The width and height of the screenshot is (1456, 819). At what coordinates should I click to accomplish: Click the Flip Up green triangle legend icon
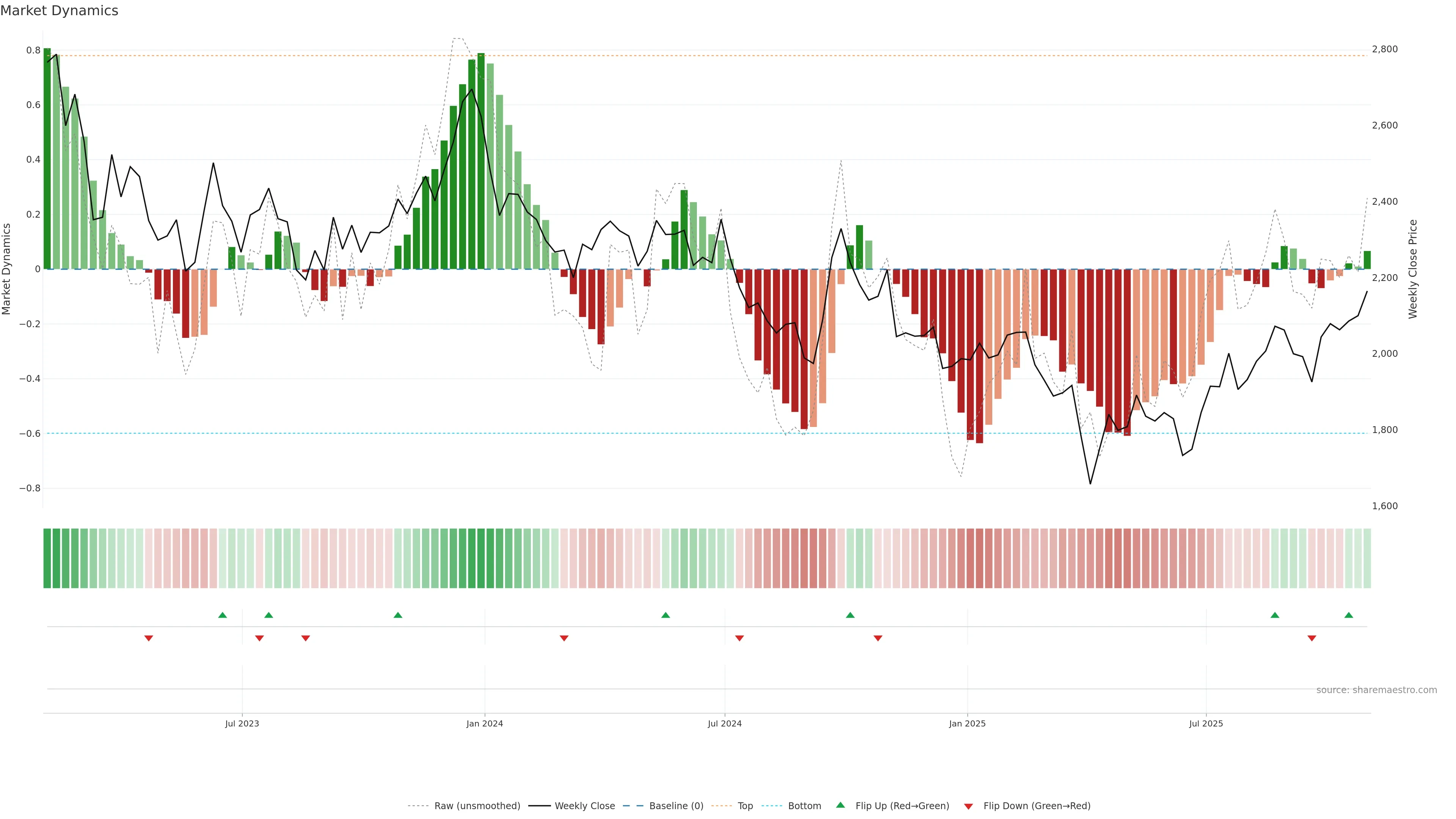841,805
